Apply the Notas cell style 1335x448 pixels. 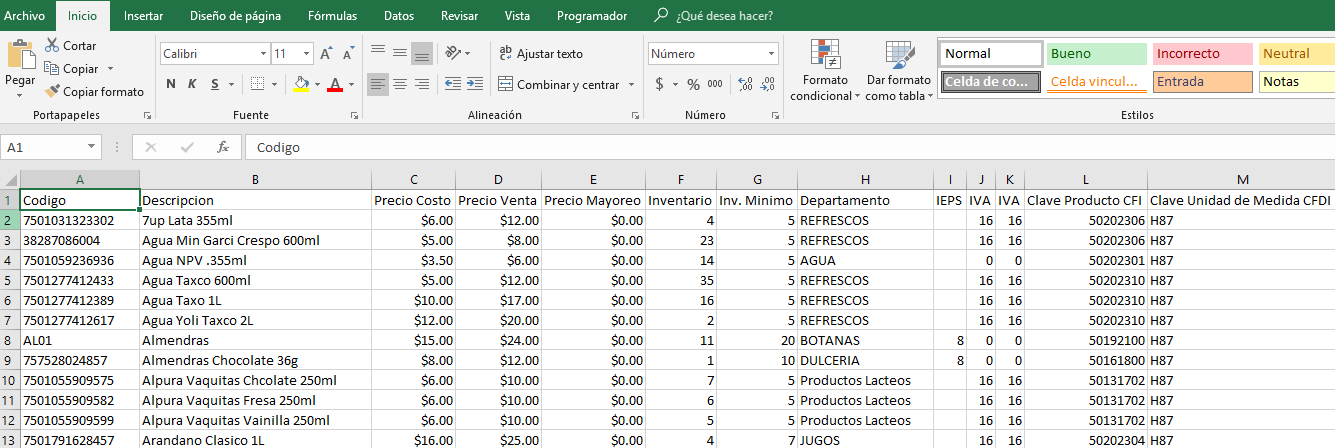[1296, 82]
